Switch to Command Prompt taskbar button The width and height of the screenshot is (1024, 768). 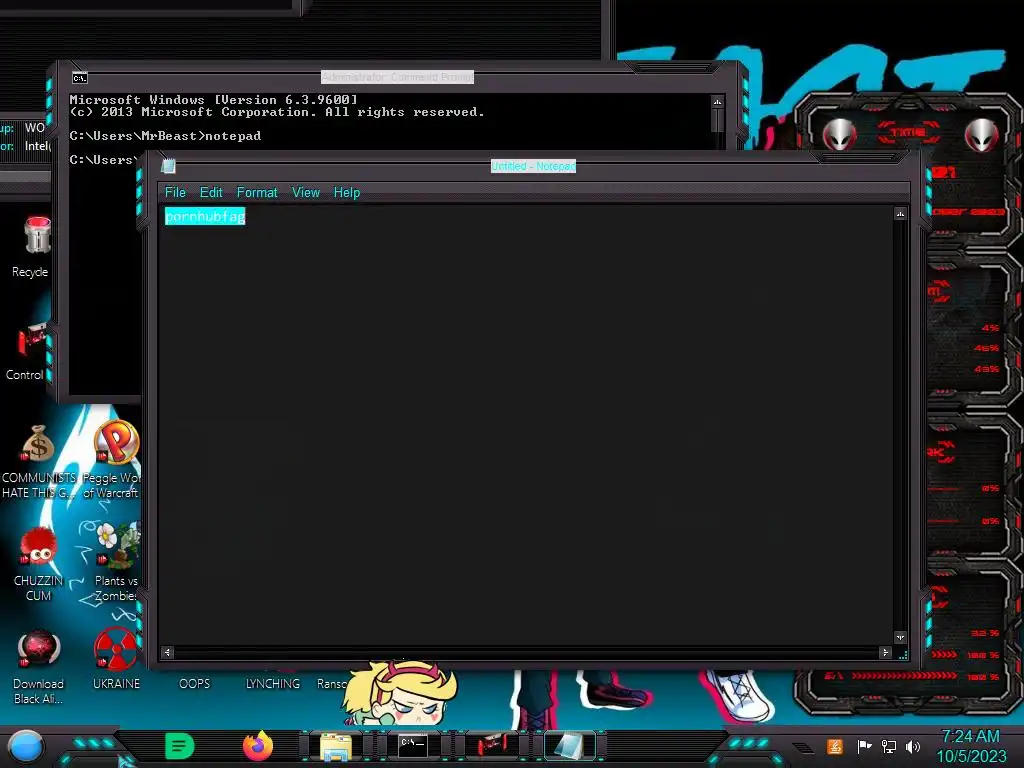tap(413, 745)
